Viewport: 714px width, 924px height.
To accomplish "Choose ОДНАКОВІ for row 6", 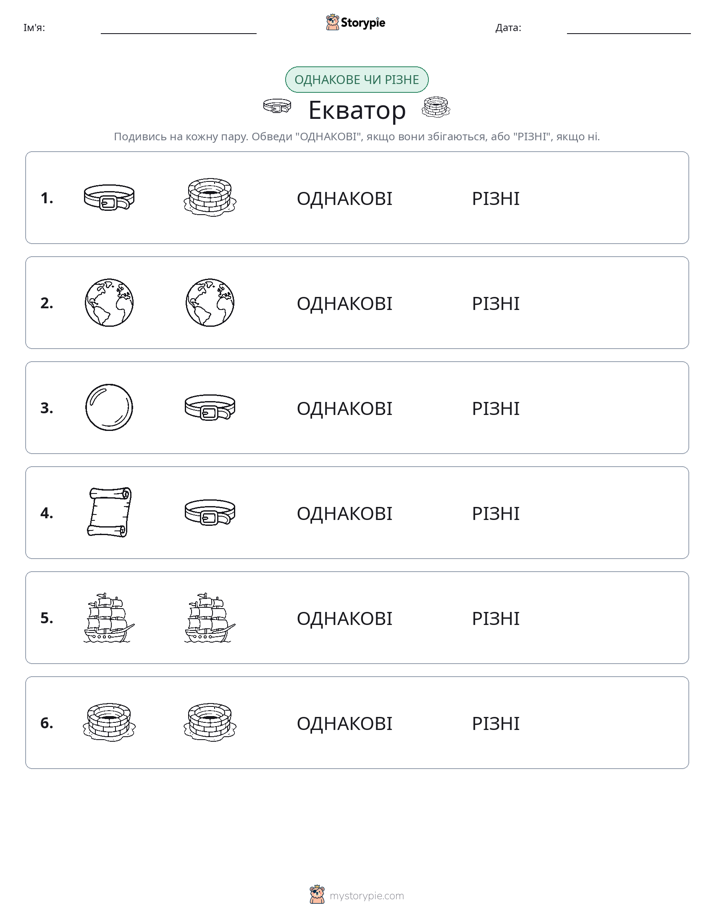I will pos(344,723).
